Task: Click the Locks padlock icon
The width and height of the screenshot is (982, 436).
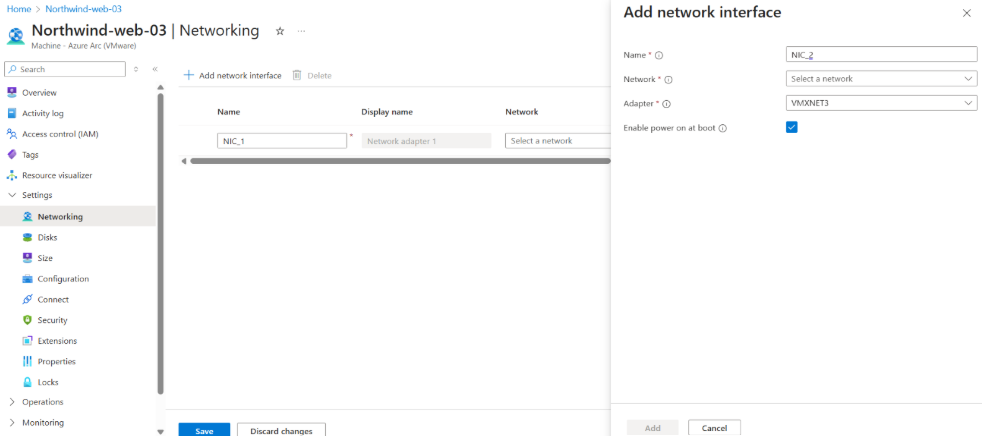Action: [27, 382]
